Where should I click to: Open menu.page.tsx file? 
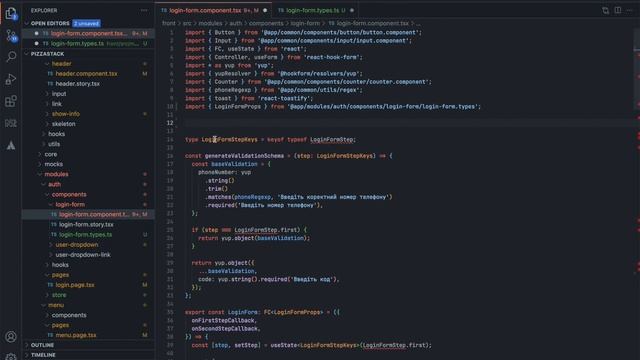coord(76,336)
